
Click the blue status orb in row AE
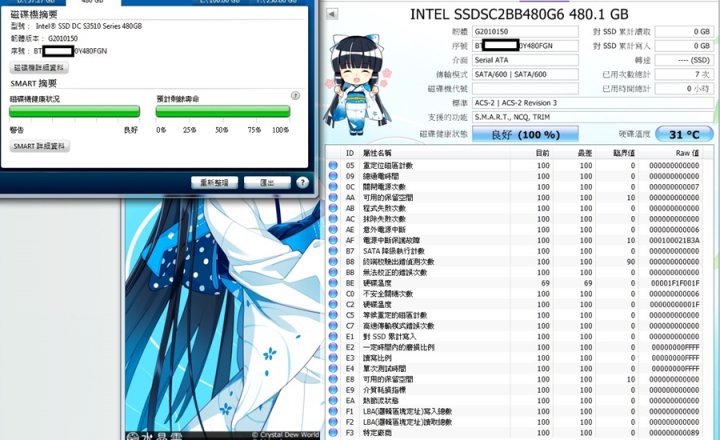coord(333,230)
